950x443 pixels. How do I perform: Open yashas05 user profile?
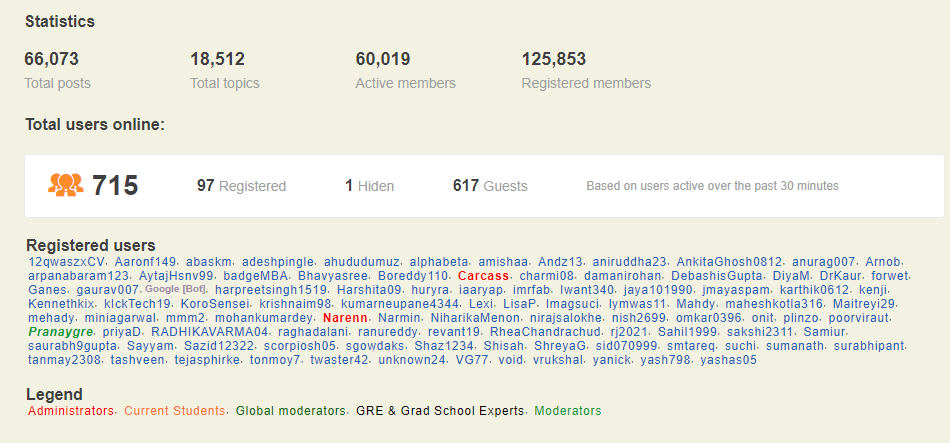(x=728, y=359)
